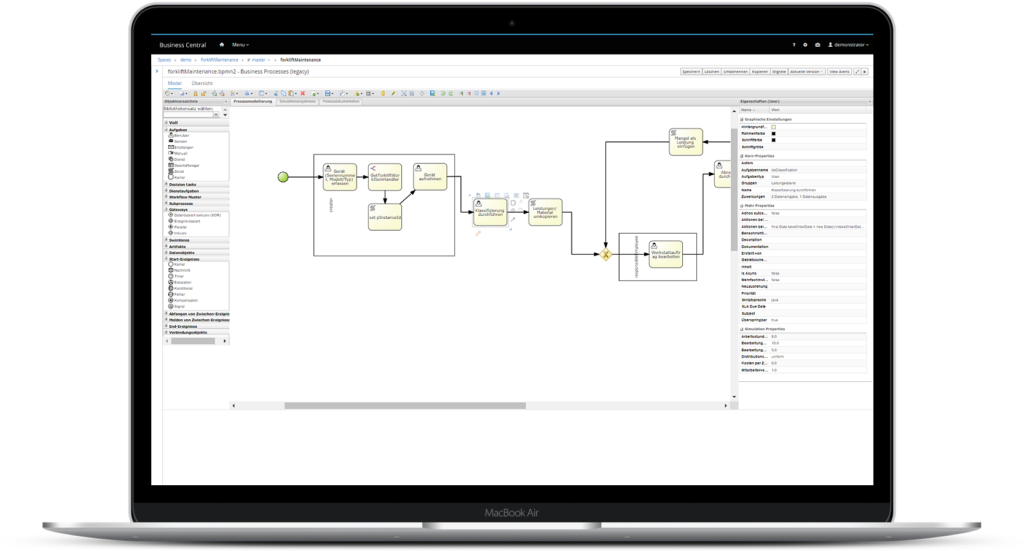Image resolution: width=1024 pixels, height=551 pixels.
Task: Open the settings gear icon in header
Action: pyautogui.click(x=806, y=45)
